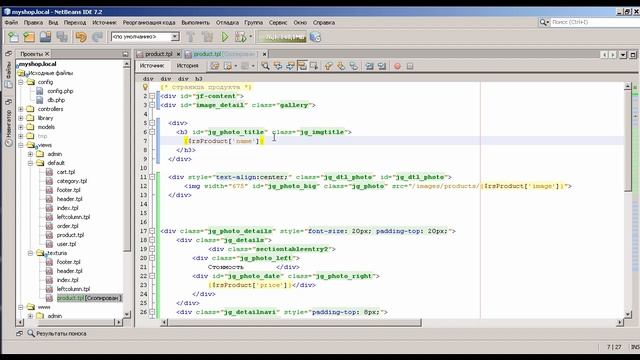Minimize the Проекты panel
Viewport: 640px width, 360px height.
point(125,54)
